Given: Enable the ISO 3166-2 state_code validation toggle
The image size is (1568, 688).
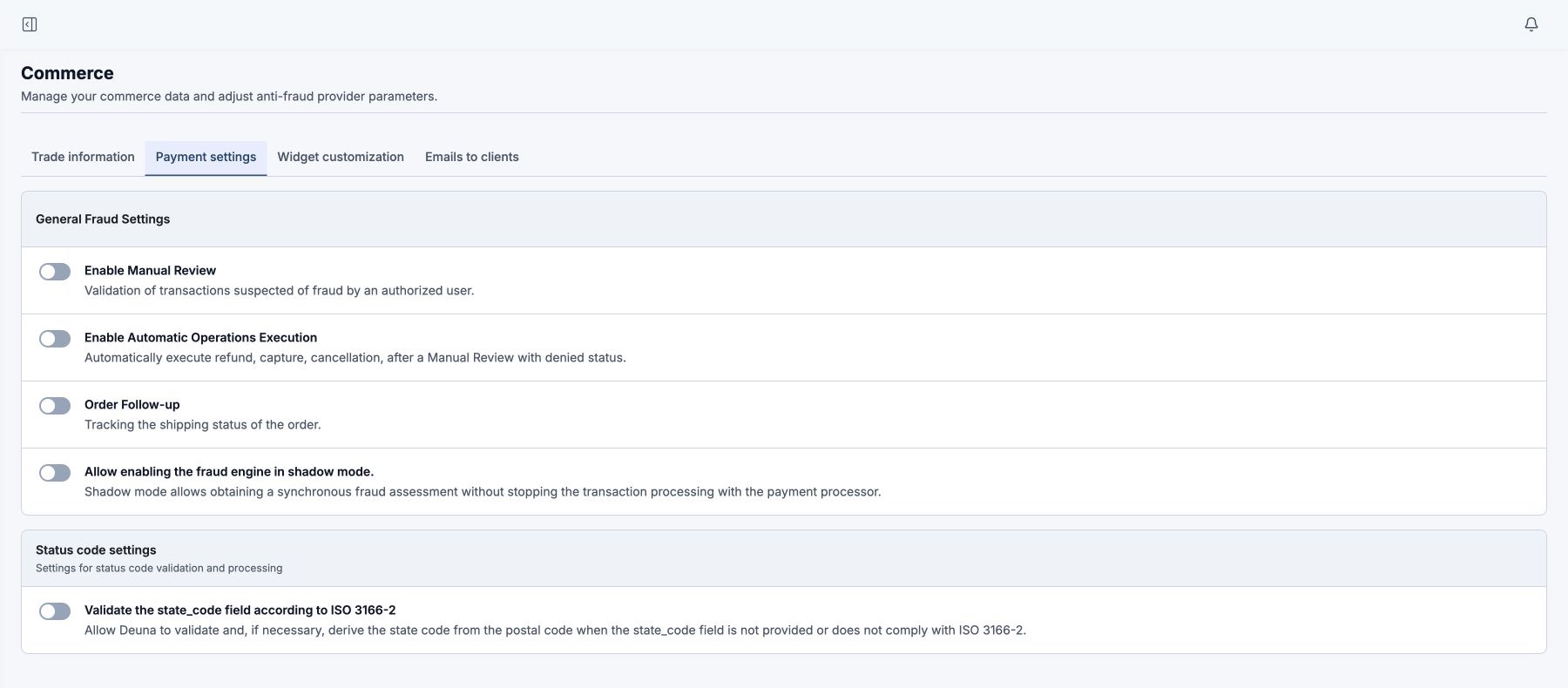Looking at the screenshot, I should 55,611.
